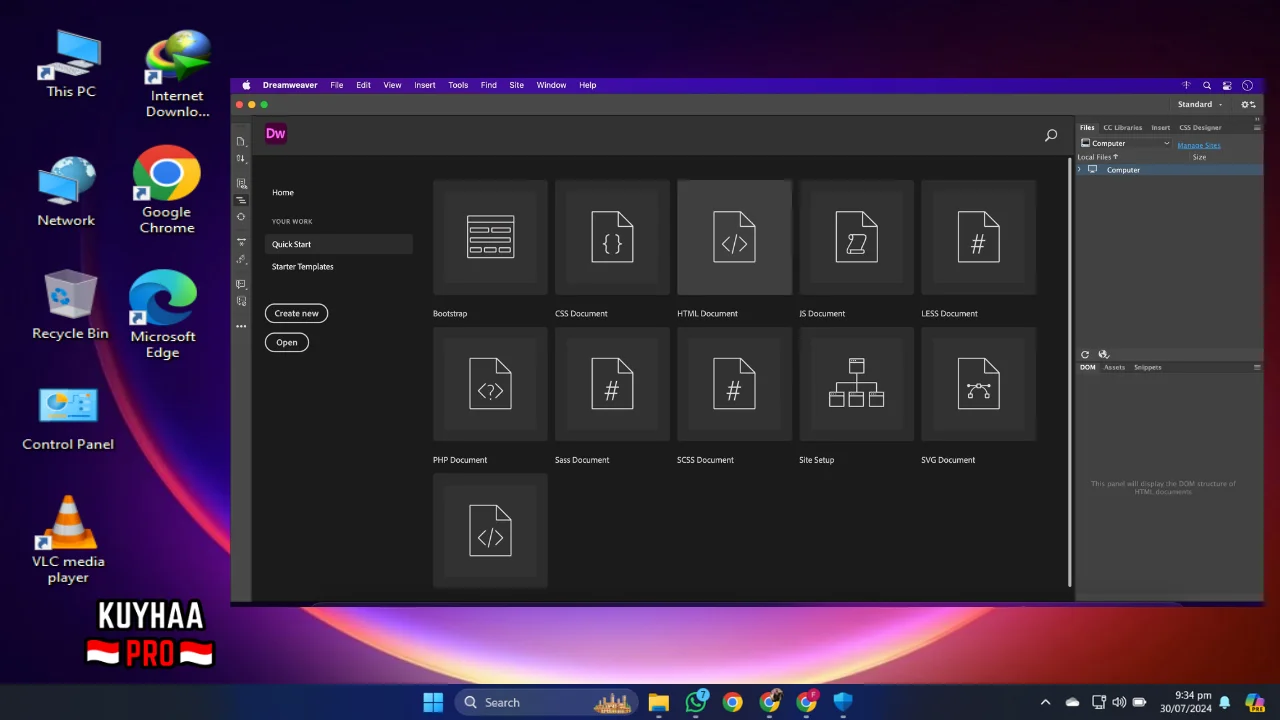Open VLC media player desktop shortcut
The width and height of the screenshot is (1280, 720).
tap(68, 539)
